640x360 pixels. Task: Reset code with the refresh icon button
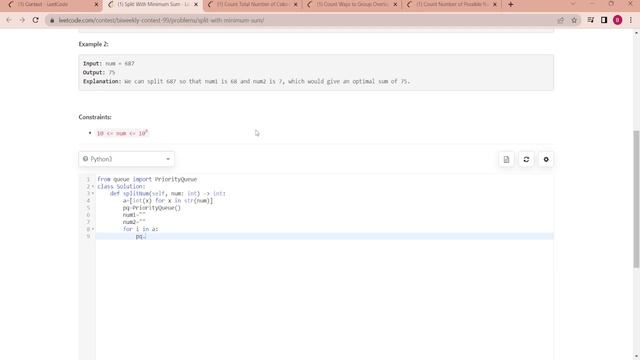click(x=526, y=159)
